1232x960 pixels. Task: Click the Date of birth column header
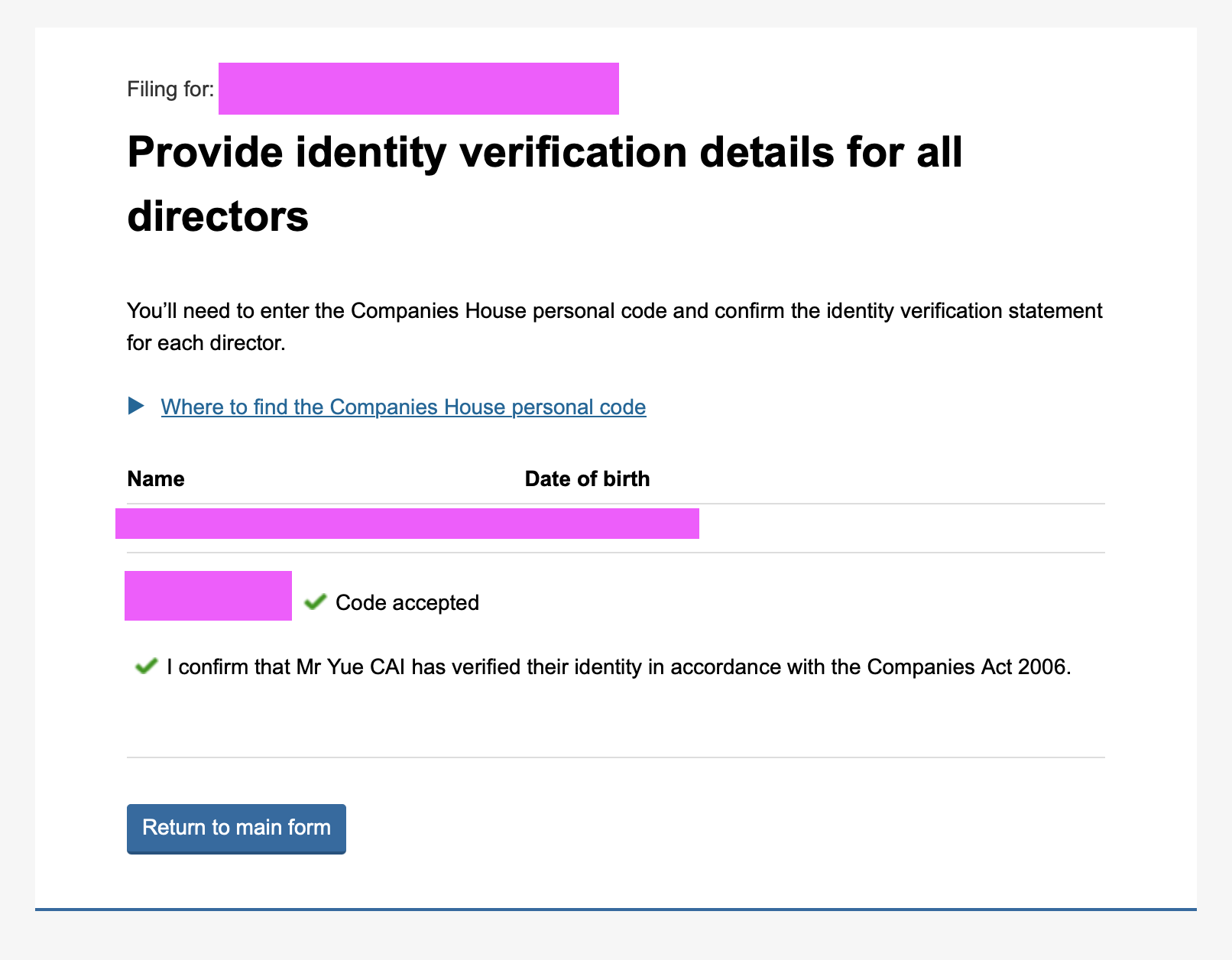click(587, 479)
